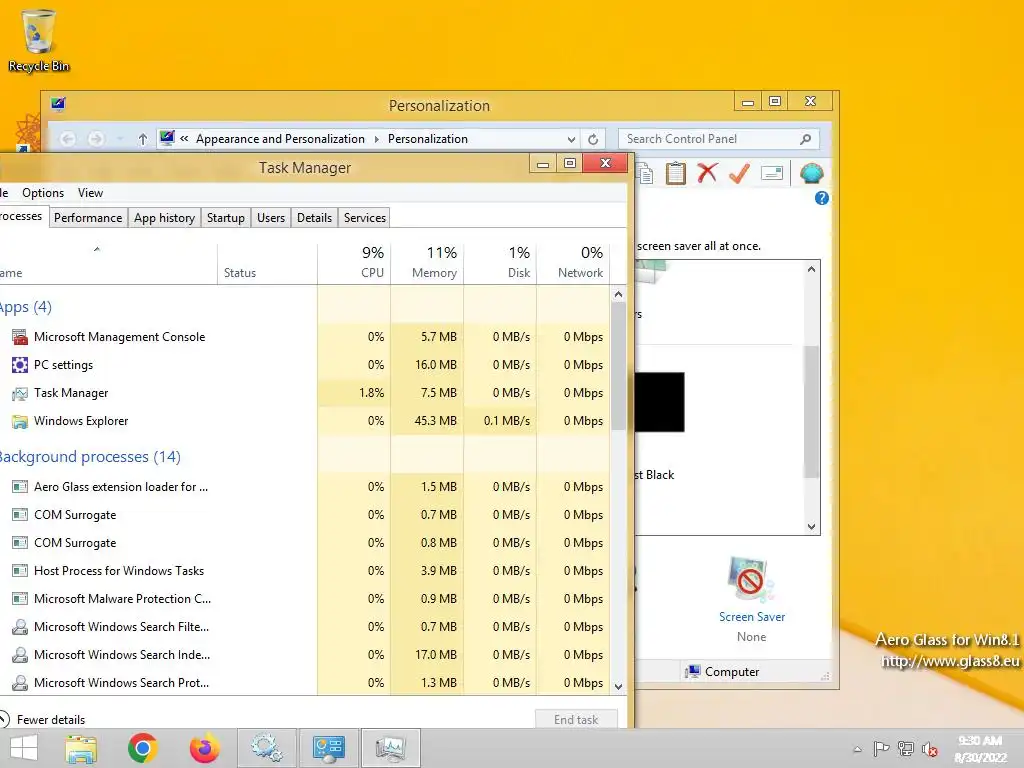The height and width of the screenshot is (768, 1024).
Task: Click the red X delete icon
Action: click(x=707, y=173)
